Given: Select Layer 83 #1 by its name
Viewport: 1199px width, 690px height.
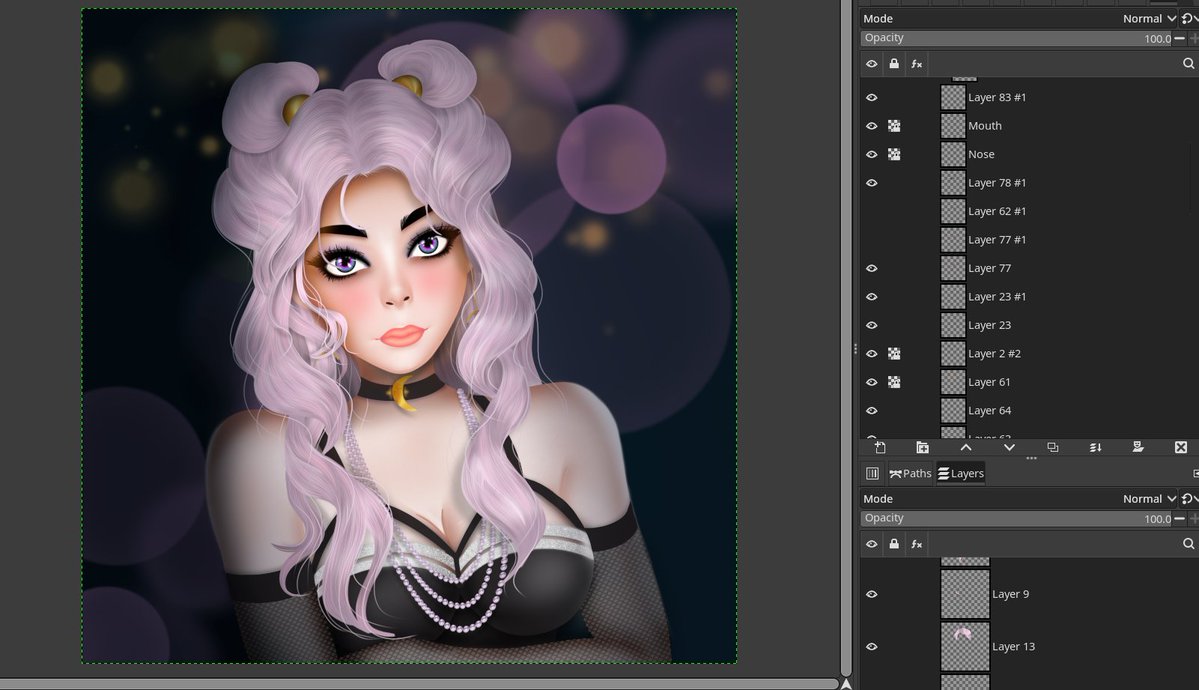Looking at the screenshot, I should coord(997,97).
